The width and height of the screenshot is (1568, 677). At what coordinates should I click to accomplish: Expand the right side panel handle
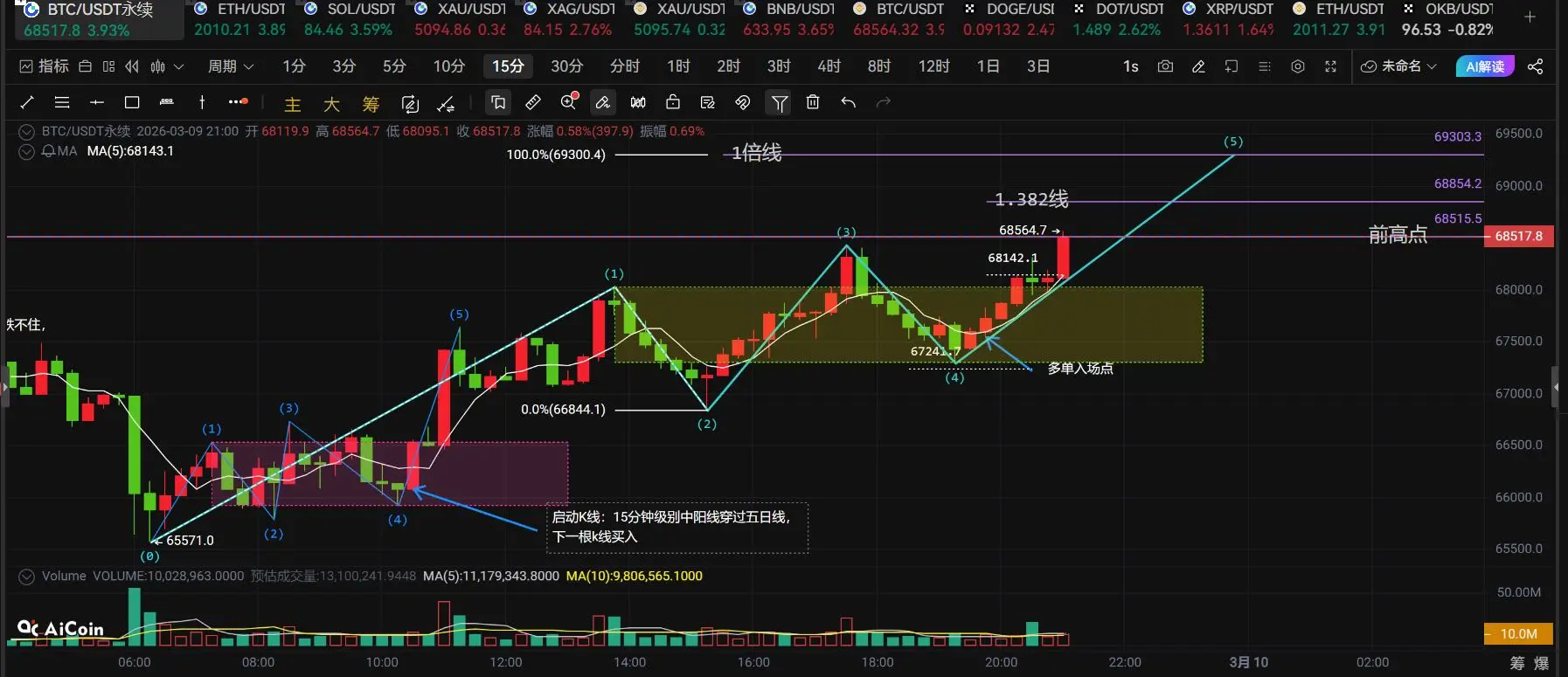tap(1555, 387)
